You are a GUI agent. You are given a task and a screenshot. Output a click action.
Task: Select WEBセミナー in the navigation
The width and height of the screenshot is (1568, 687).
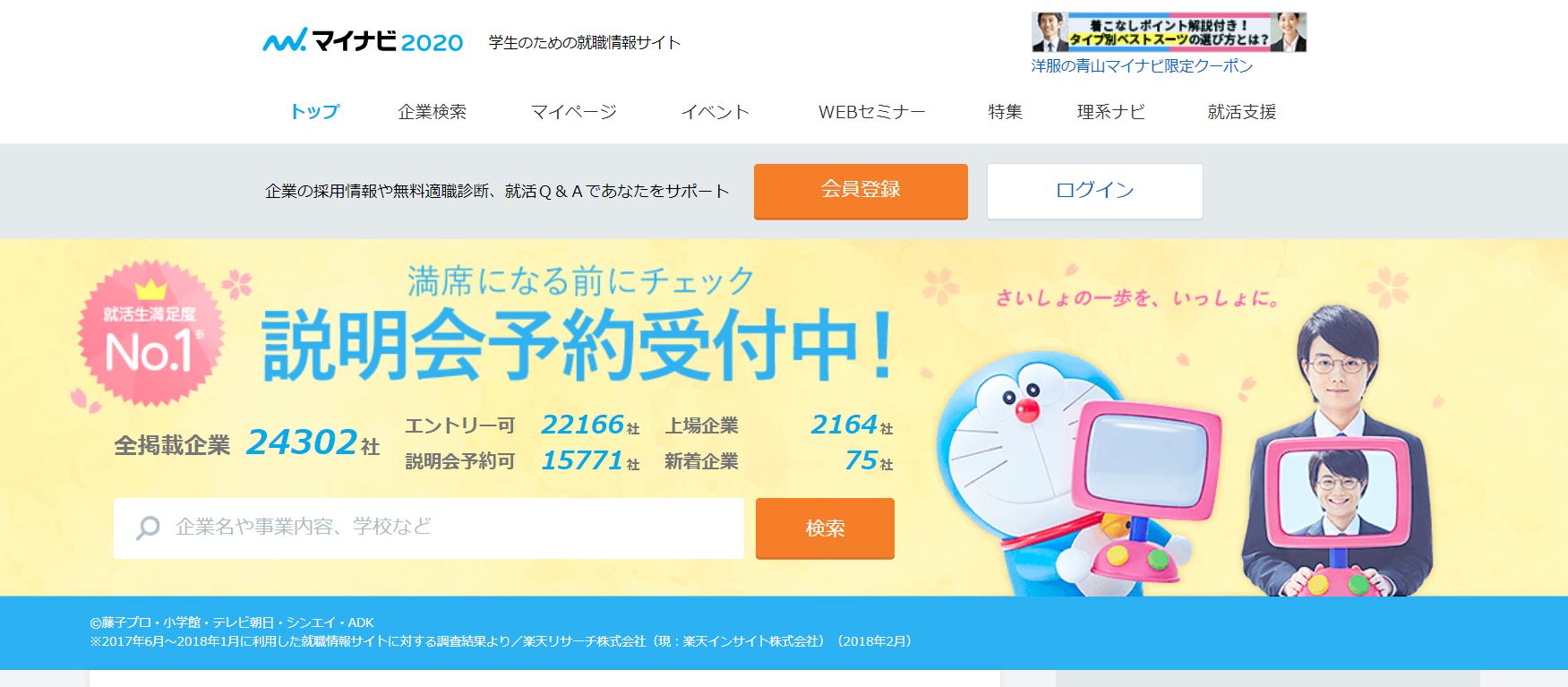pos(871,112)
